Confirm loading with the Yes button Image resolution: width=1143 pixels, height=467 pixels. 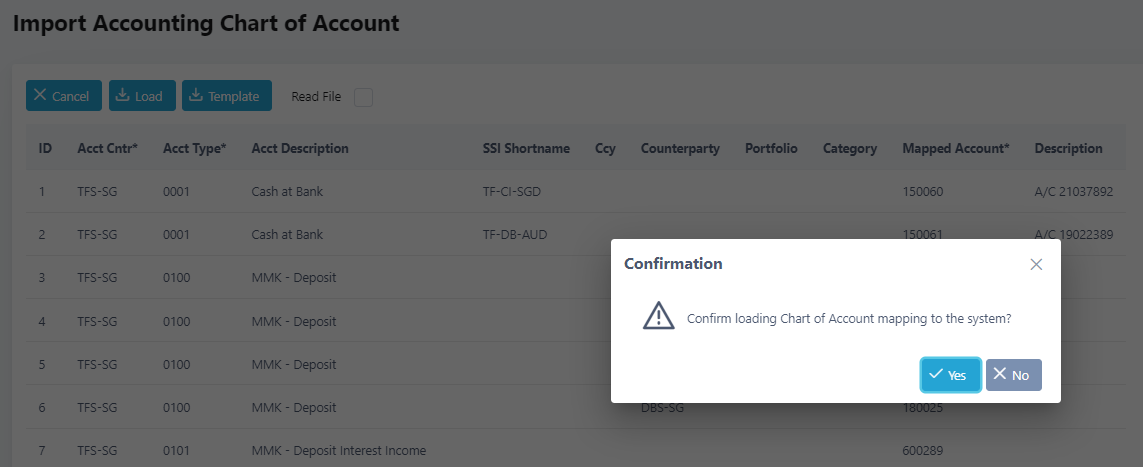[951, 375]
